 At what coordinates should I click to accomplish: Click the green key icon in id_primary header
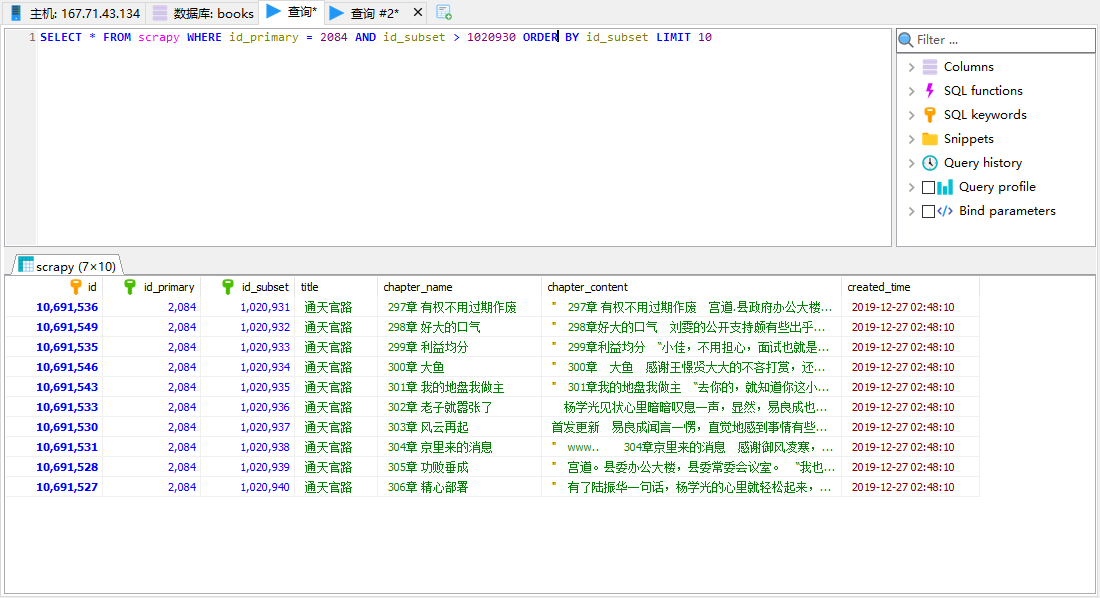coord(130,286)
